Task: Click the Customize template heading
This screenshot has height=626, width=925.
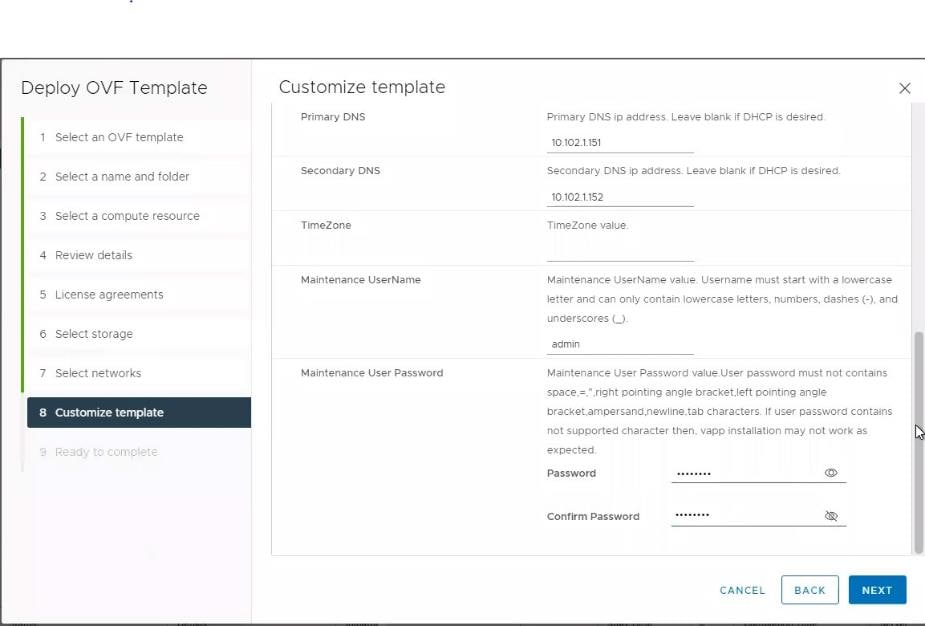Action: coord(362,87)
